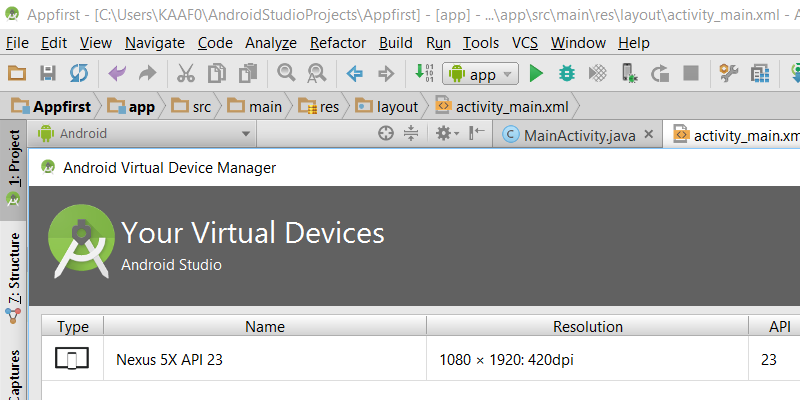800x400 pixels.
Task: Run the app with green play icon
Action: tap(536, 73)
